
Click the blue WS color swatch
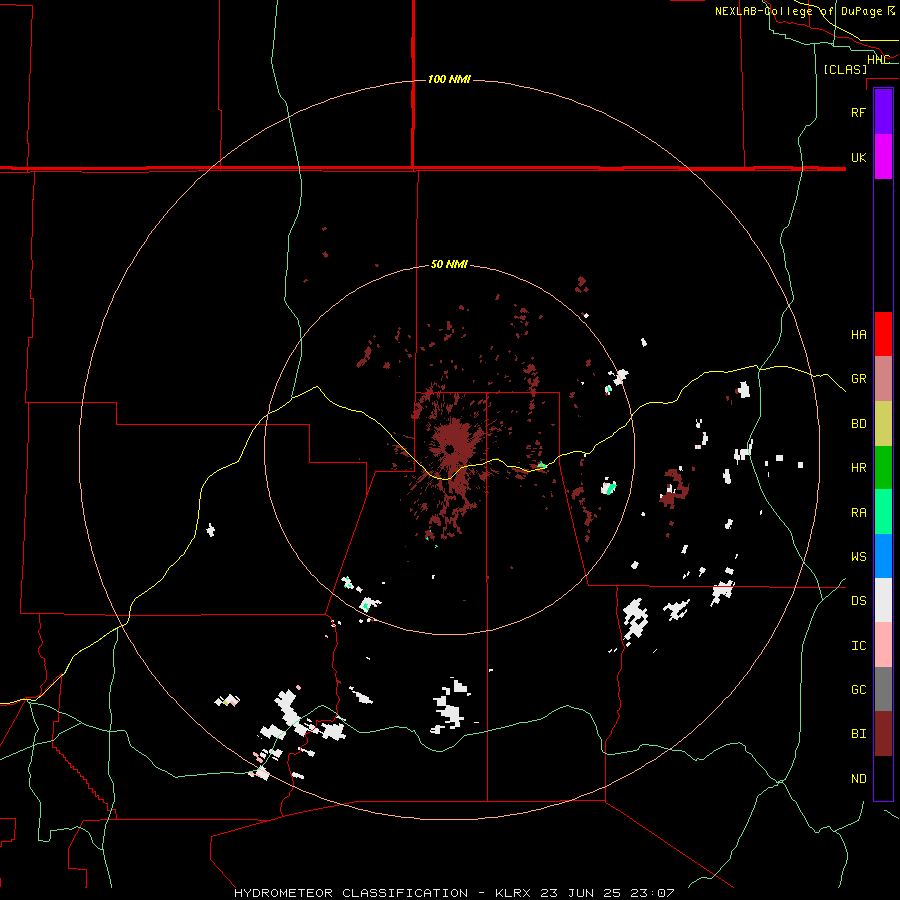click(x=883, y=556)
